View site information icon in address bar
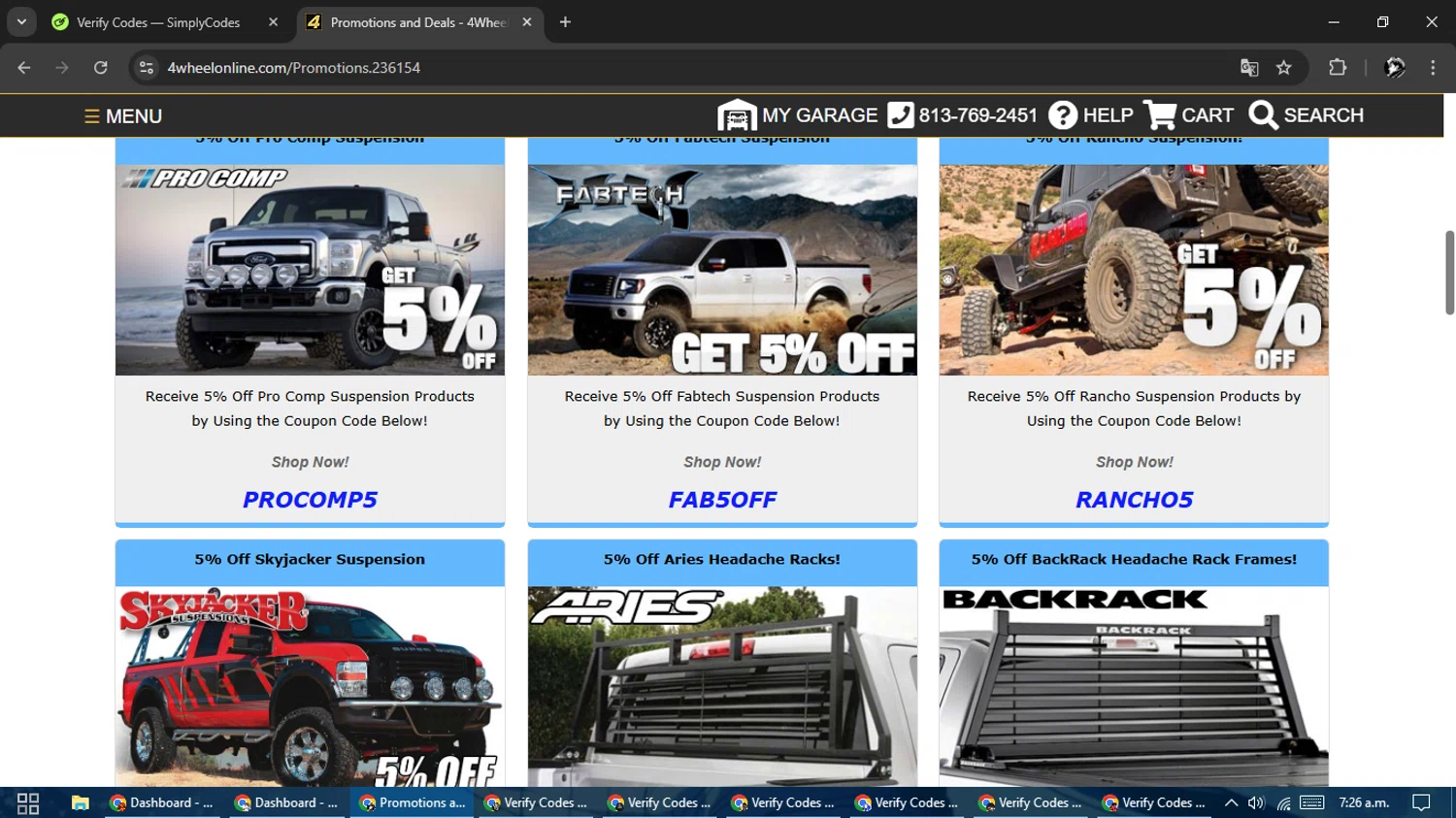The width and height of the screenshot is (1456, 818). [147, 68]
